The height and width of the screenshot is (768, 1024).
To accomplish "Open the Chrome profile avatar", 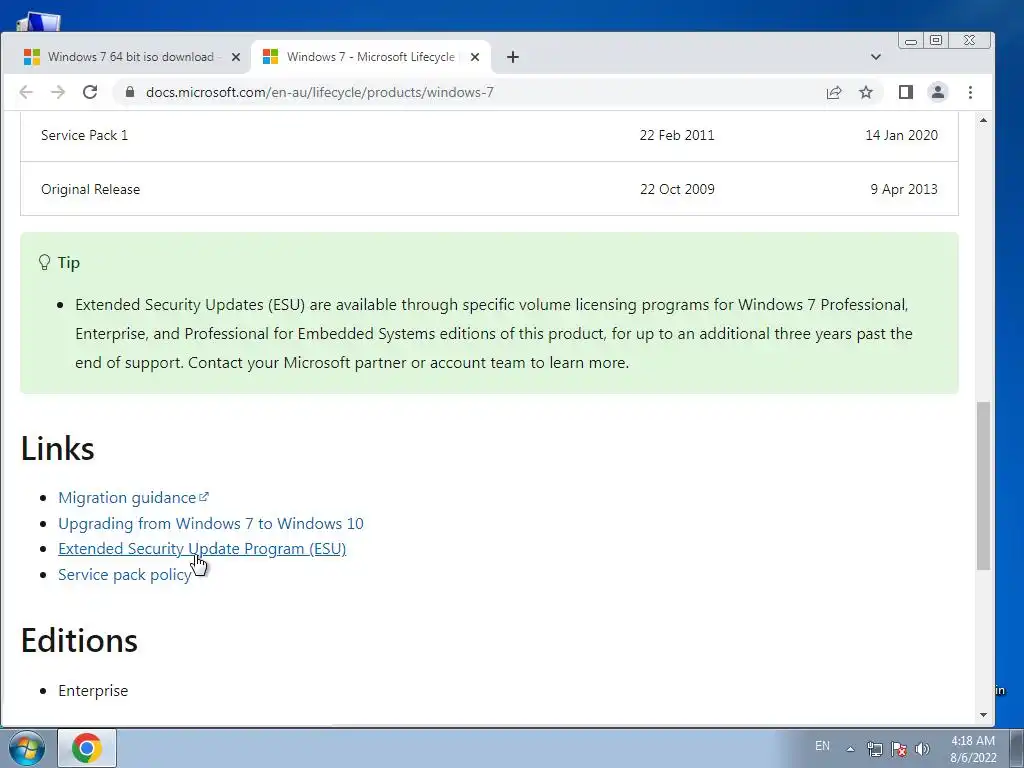I will (x=938, y=92).
